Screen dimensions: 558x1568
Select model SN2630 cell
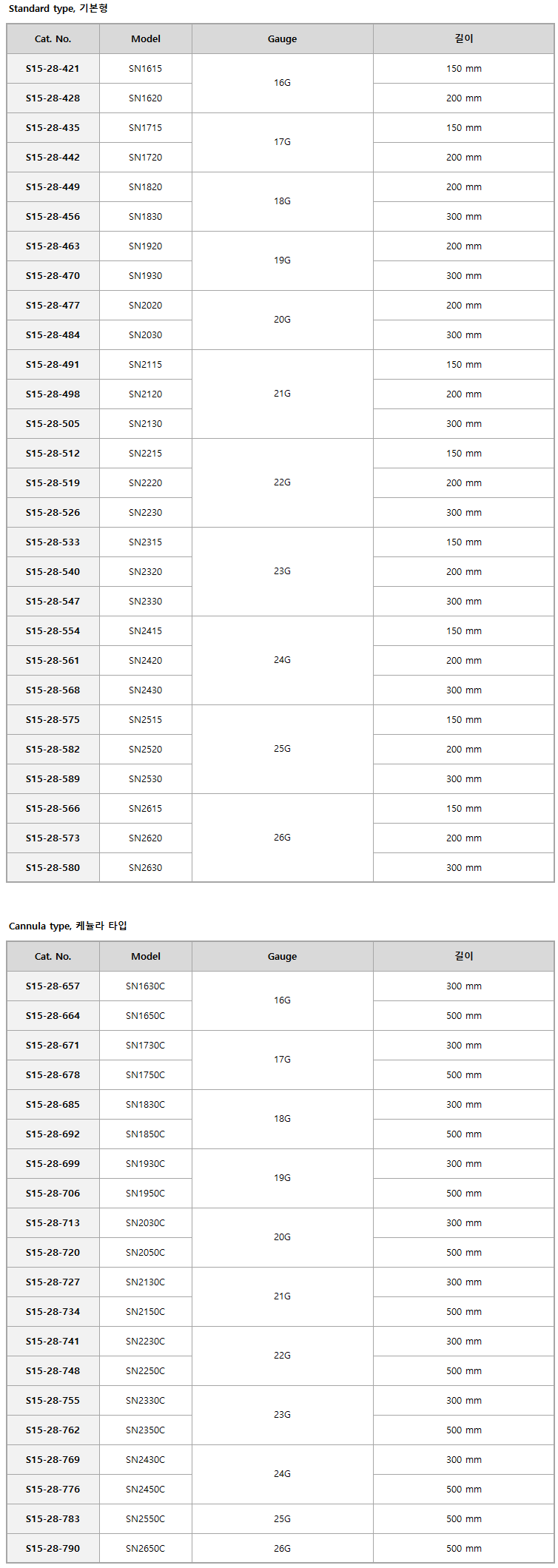(x=146, y=868)
